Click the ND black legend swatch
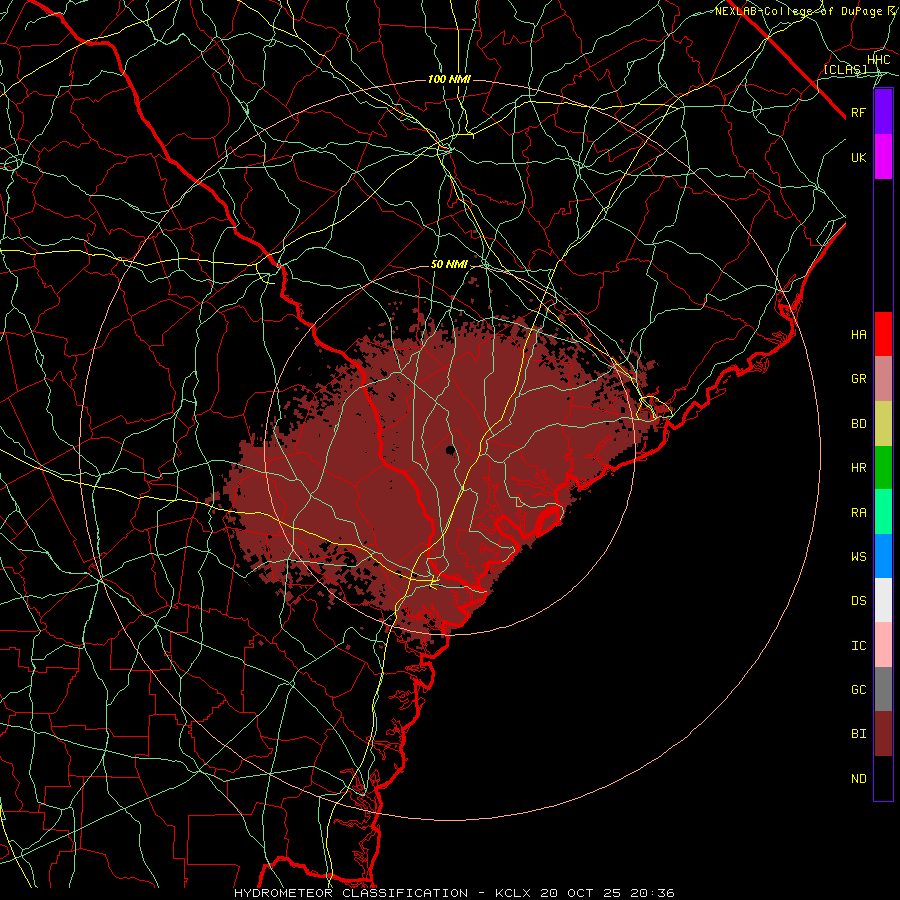Viewport: 900px width, 900px height. point(883,778)
